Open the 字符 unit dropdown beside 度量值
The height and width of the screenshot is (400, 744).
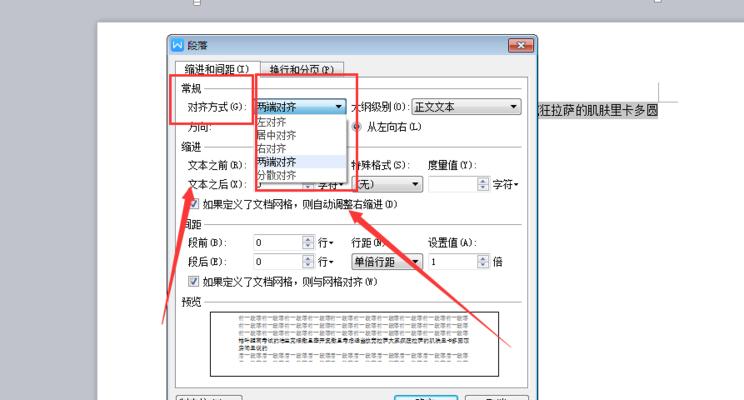pyautogui.click(x=506, y=184)
